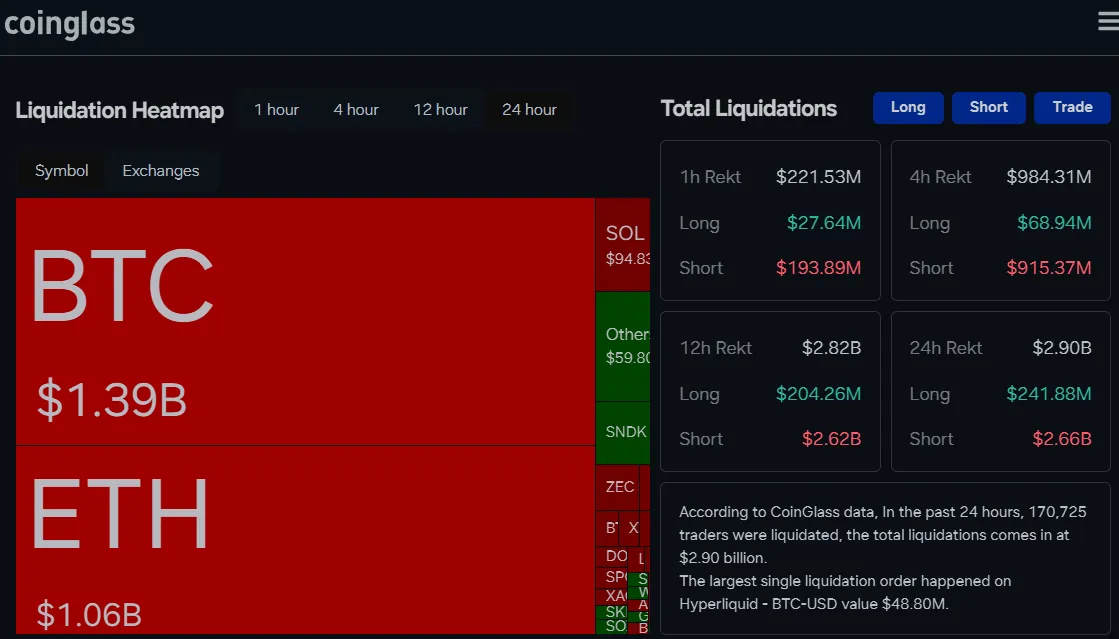The width and height of the screenshot is (1119, 639).
Task: Switch to the 12 hour heatmap tab
Action: point(440,110)
